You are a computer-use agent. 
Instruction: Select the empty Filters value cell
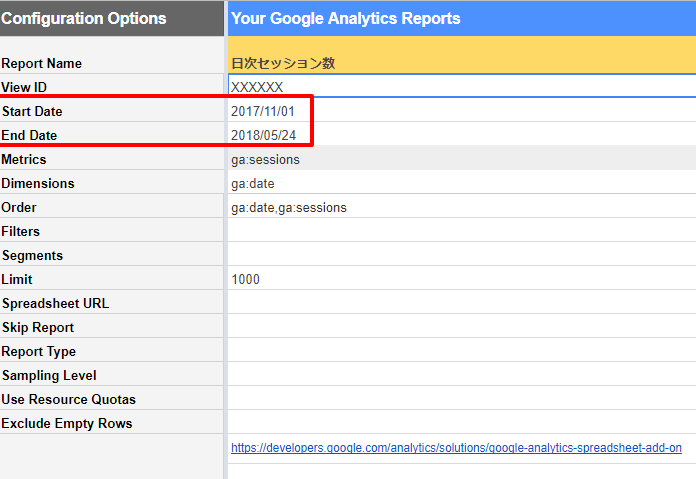click(460, 231)
